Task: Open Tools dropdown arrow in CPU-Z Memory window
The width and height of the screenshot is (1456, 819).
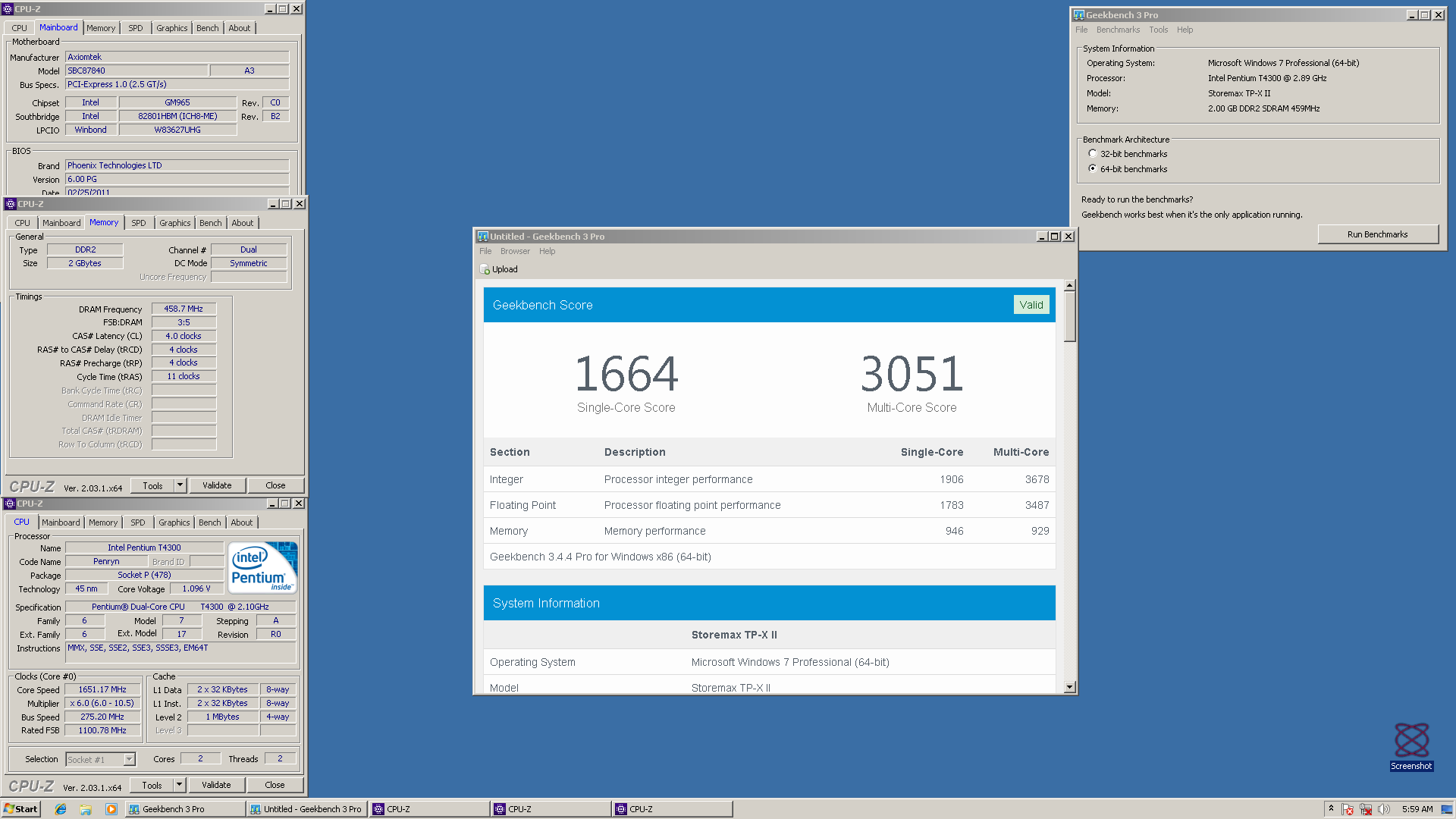Action: coord(180,485)
